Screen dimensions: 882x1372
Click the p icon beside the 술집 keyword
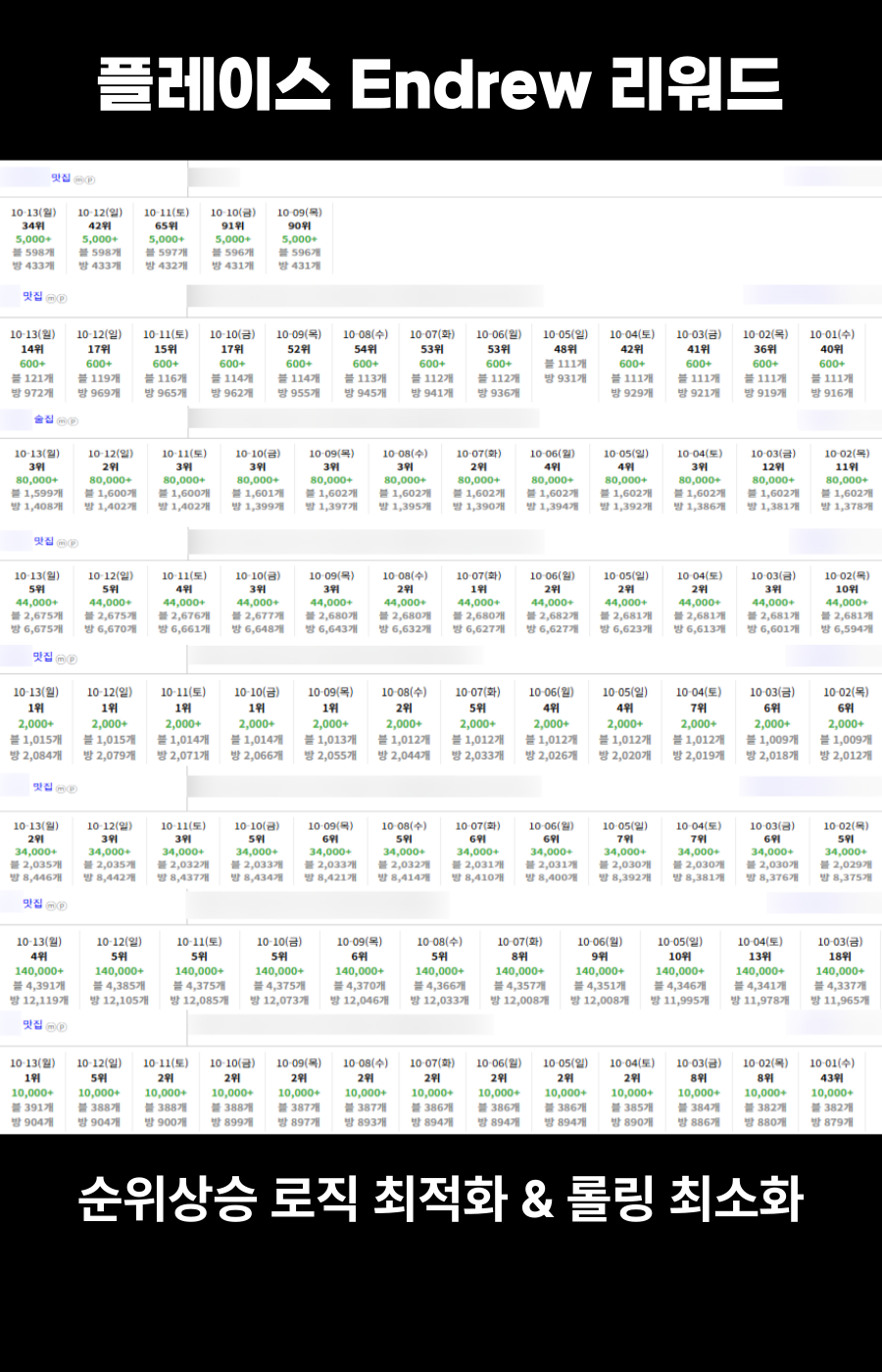point(73,421)
